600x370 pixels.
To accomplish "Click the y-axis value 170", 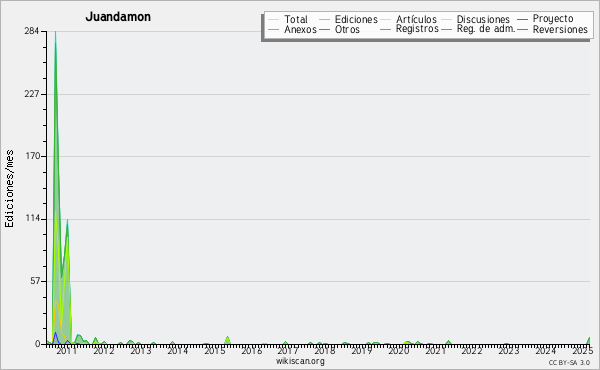I will (x=33, y=156).
